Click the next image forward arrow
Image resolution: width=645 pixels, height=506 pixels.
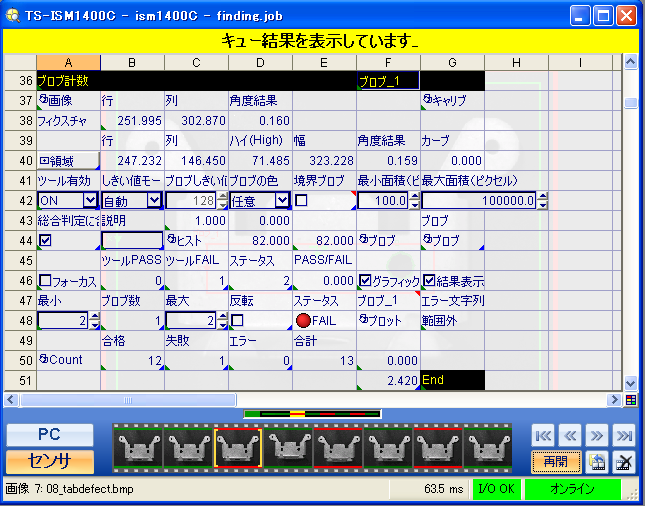click(596, 435)
